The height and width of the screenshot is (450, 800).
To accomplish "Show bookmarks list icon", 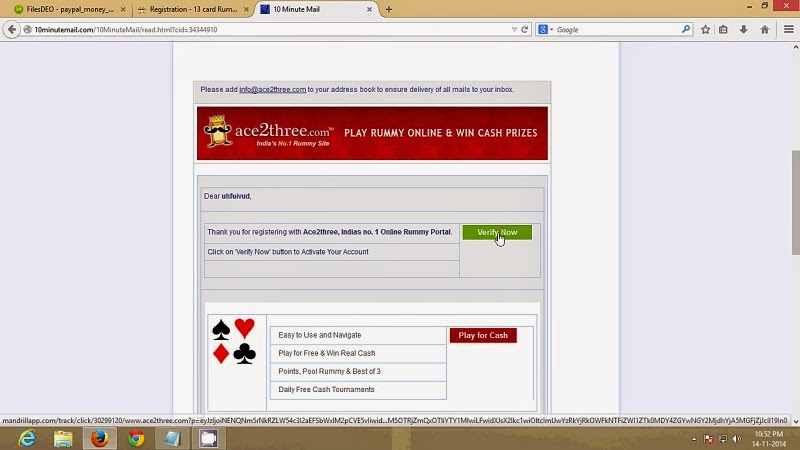I will pos(723,30).
